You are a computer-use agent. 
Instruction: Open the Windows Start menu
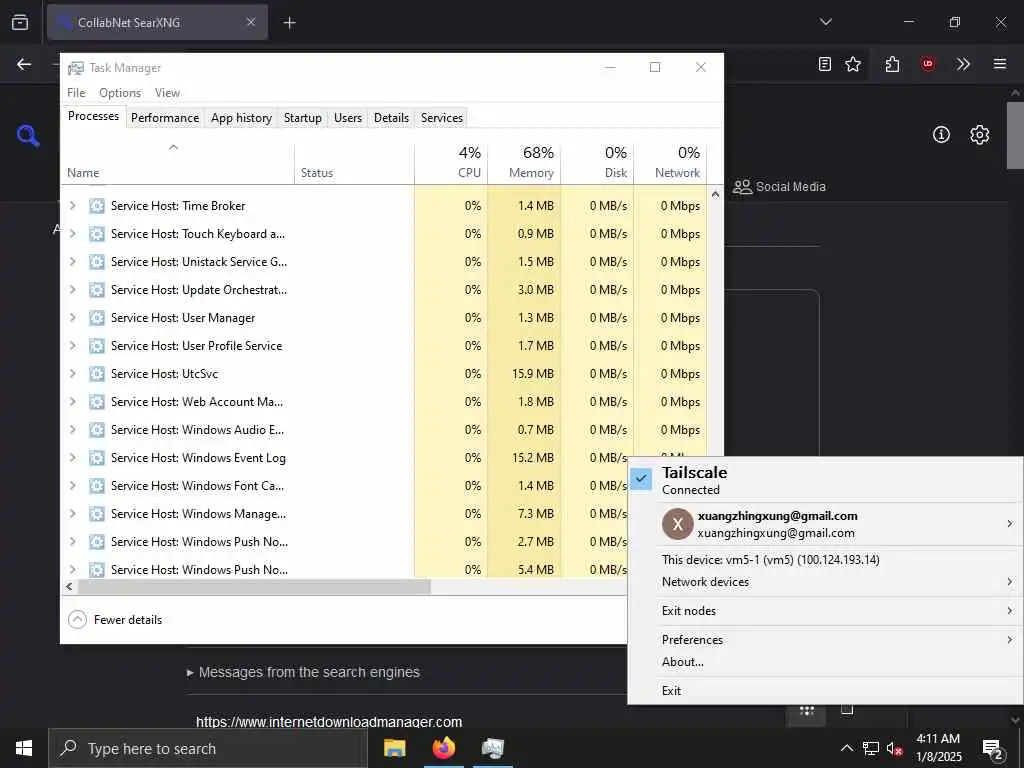point(24,748)
